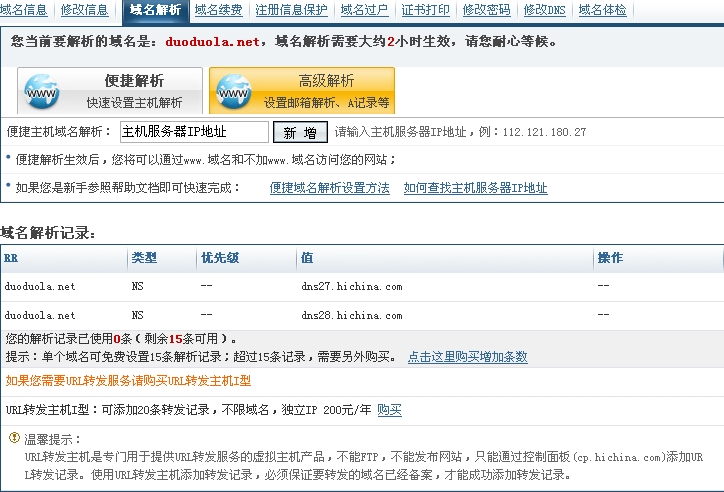Open the 修改DNS tab

546,10
